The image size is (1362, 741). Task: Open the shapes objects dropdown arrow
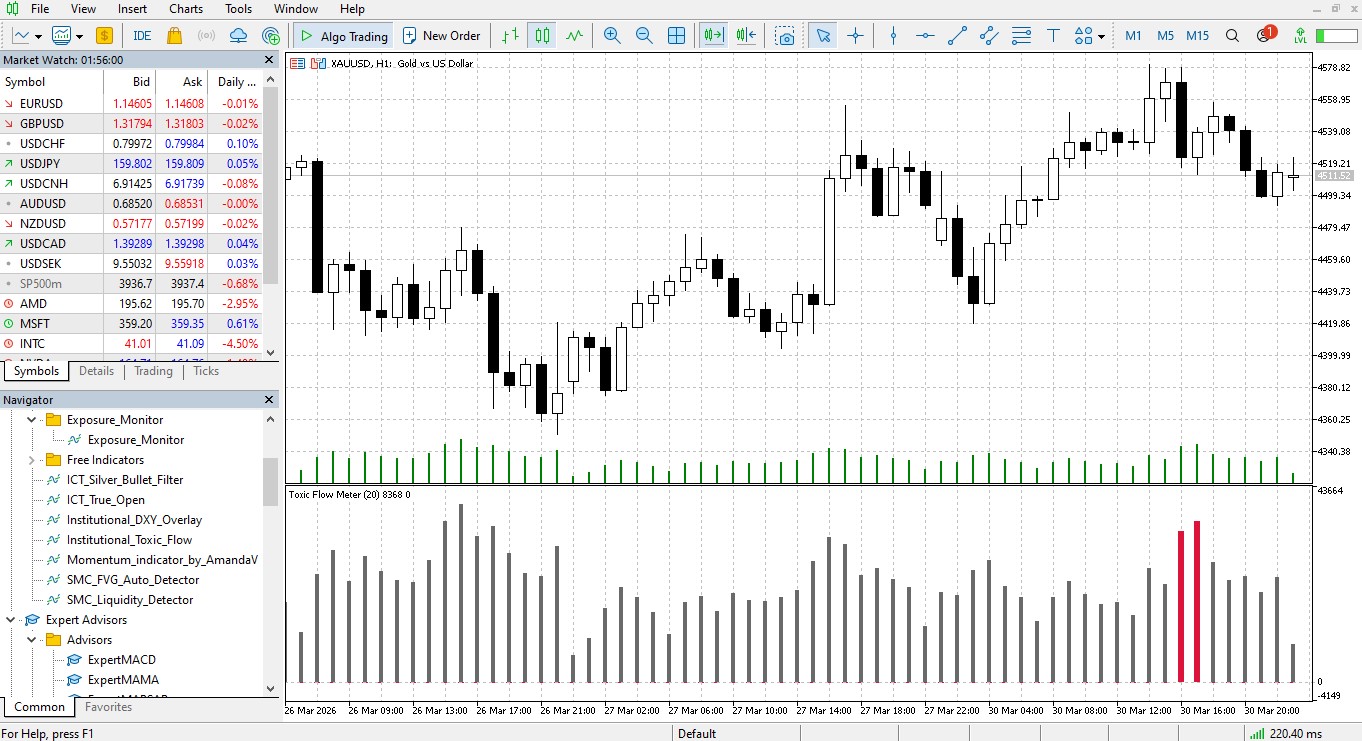[x=1101, y=36]
